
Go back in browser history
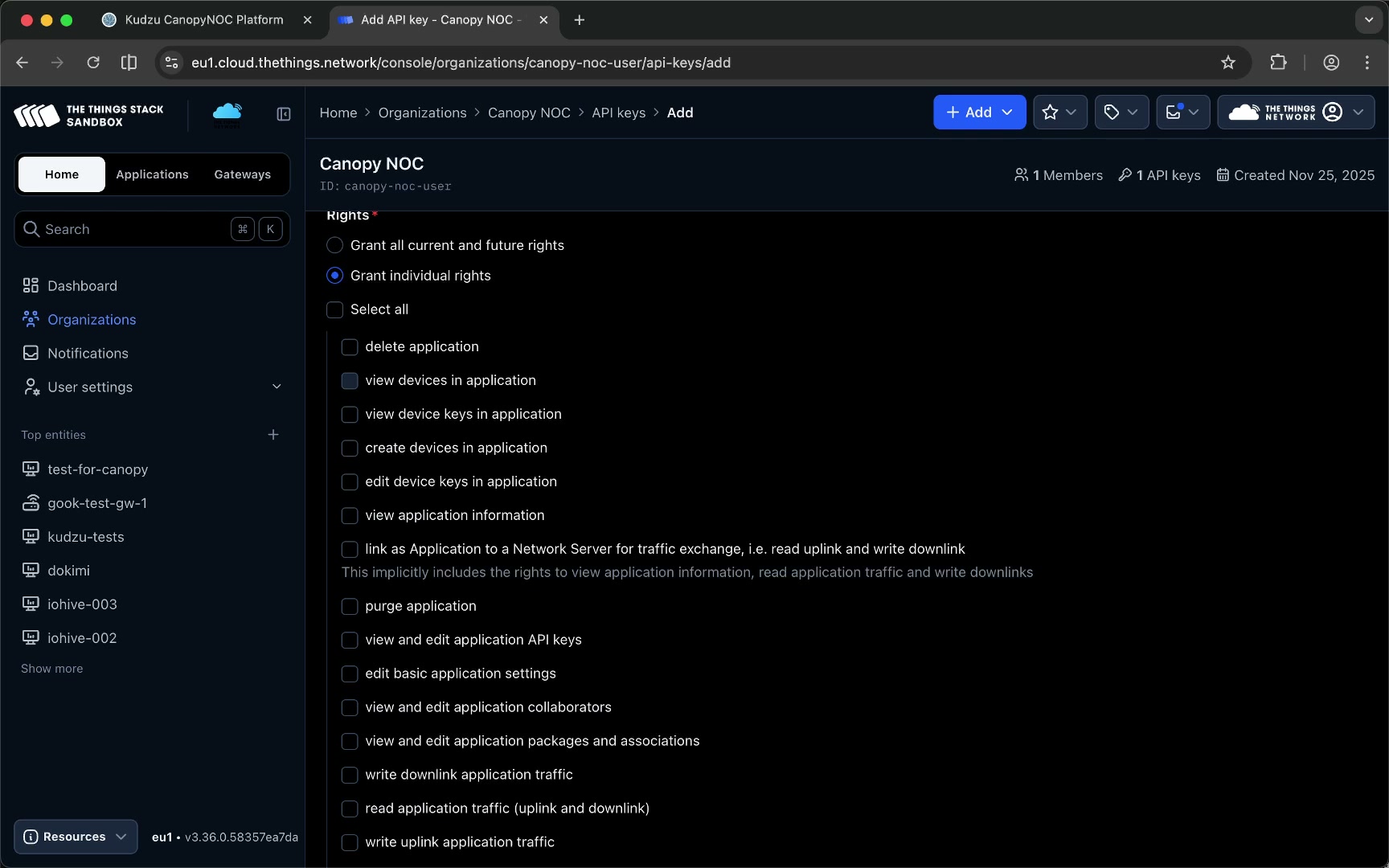(22, 63)
